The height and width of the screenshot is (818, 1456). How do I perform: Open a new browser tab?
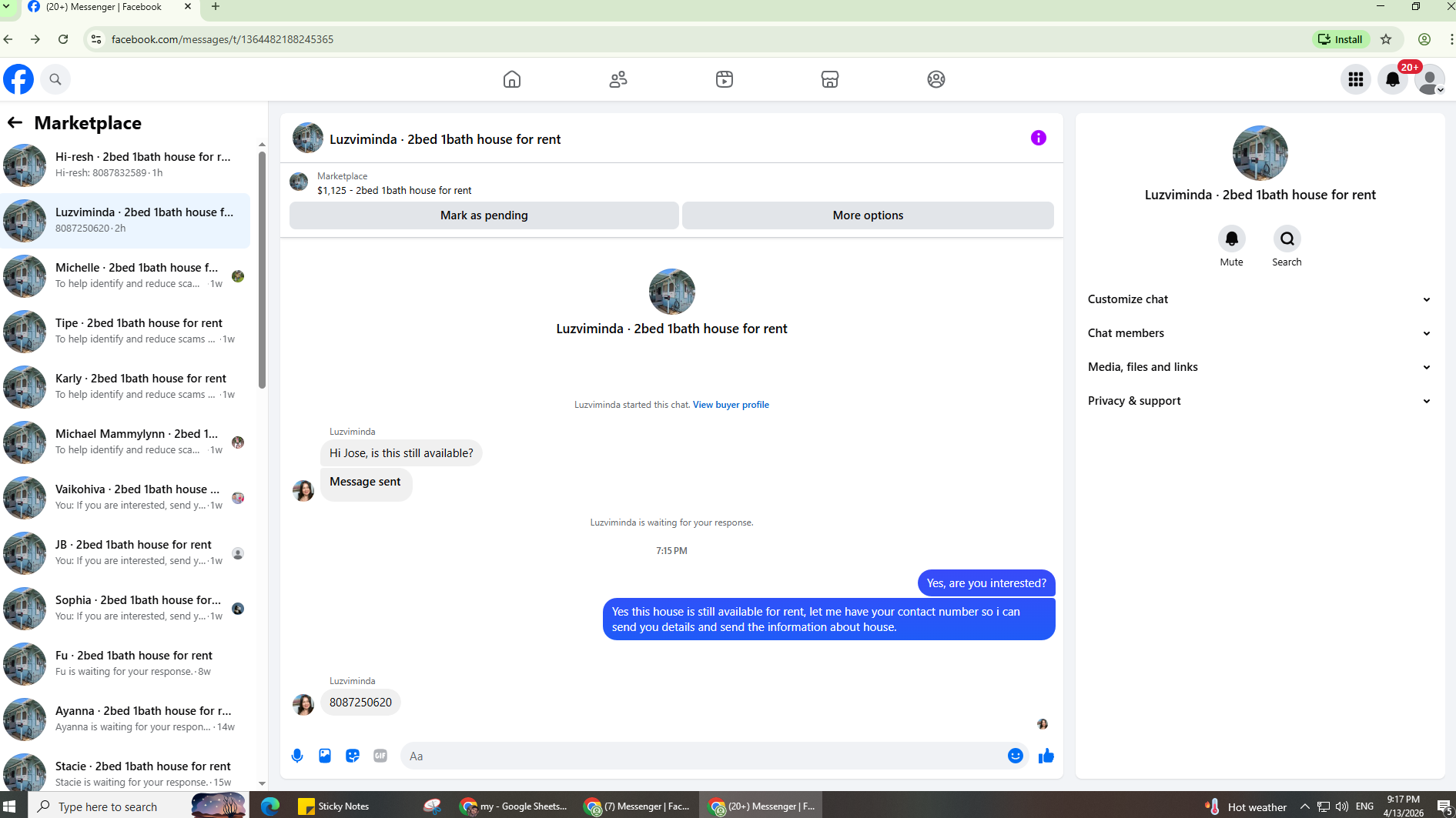[216, 7]
